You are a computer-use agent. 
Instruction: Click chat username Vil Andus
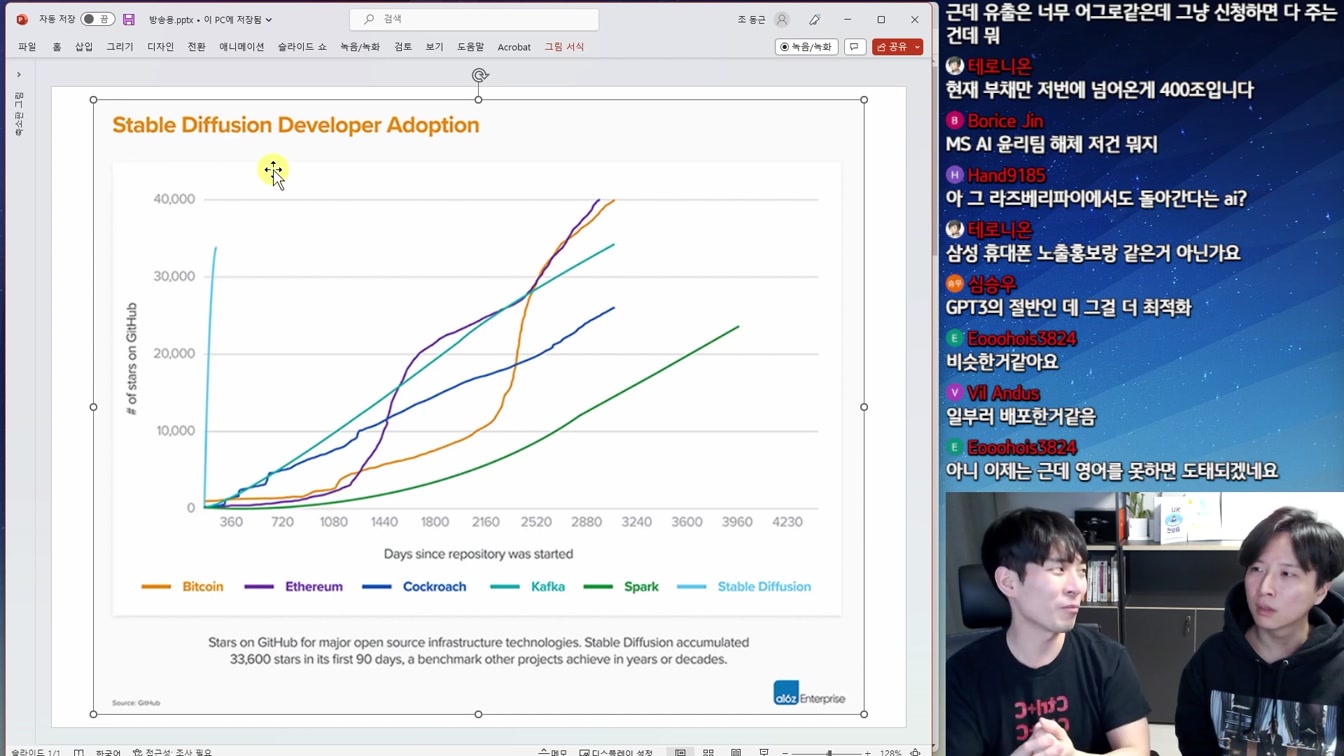point(1003,393)
